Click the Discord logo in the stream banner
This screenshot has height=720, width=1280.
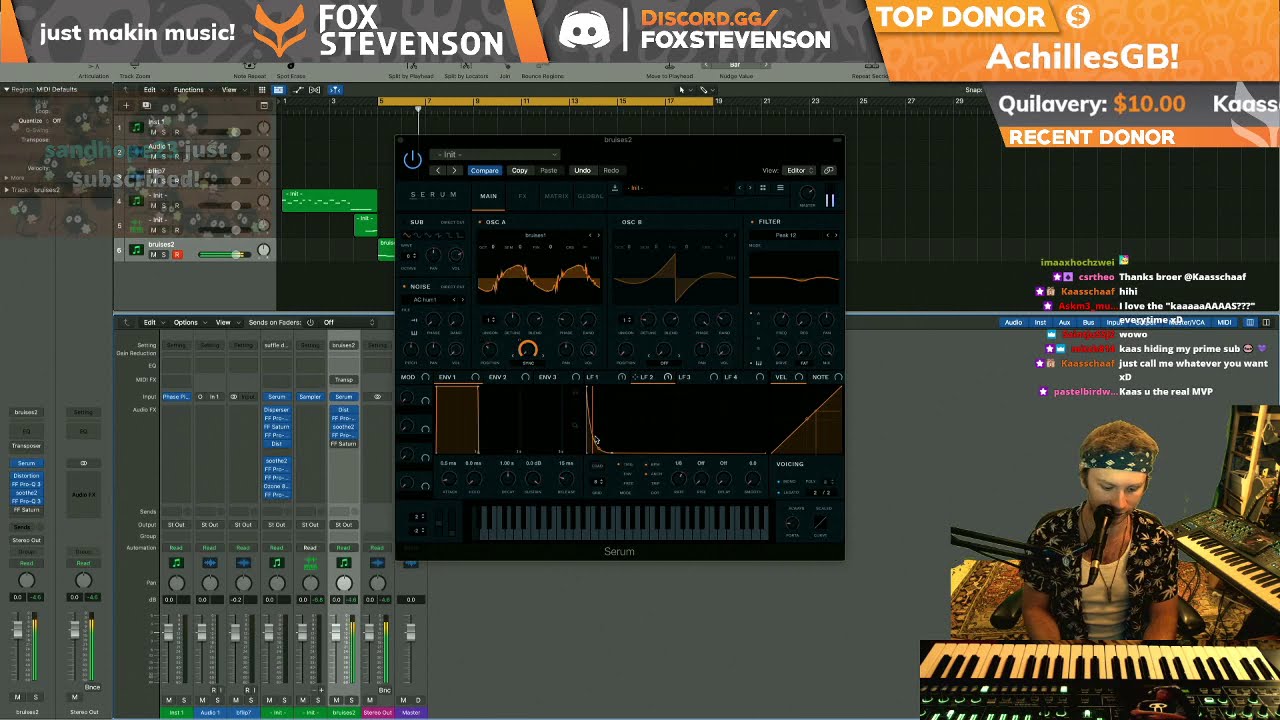point(584,31)
